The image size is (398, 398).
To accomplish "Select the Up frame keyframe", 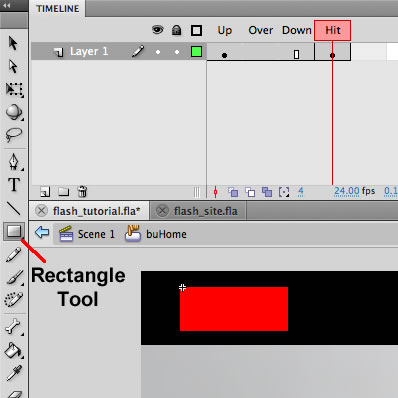I will (x=224, y=56).
